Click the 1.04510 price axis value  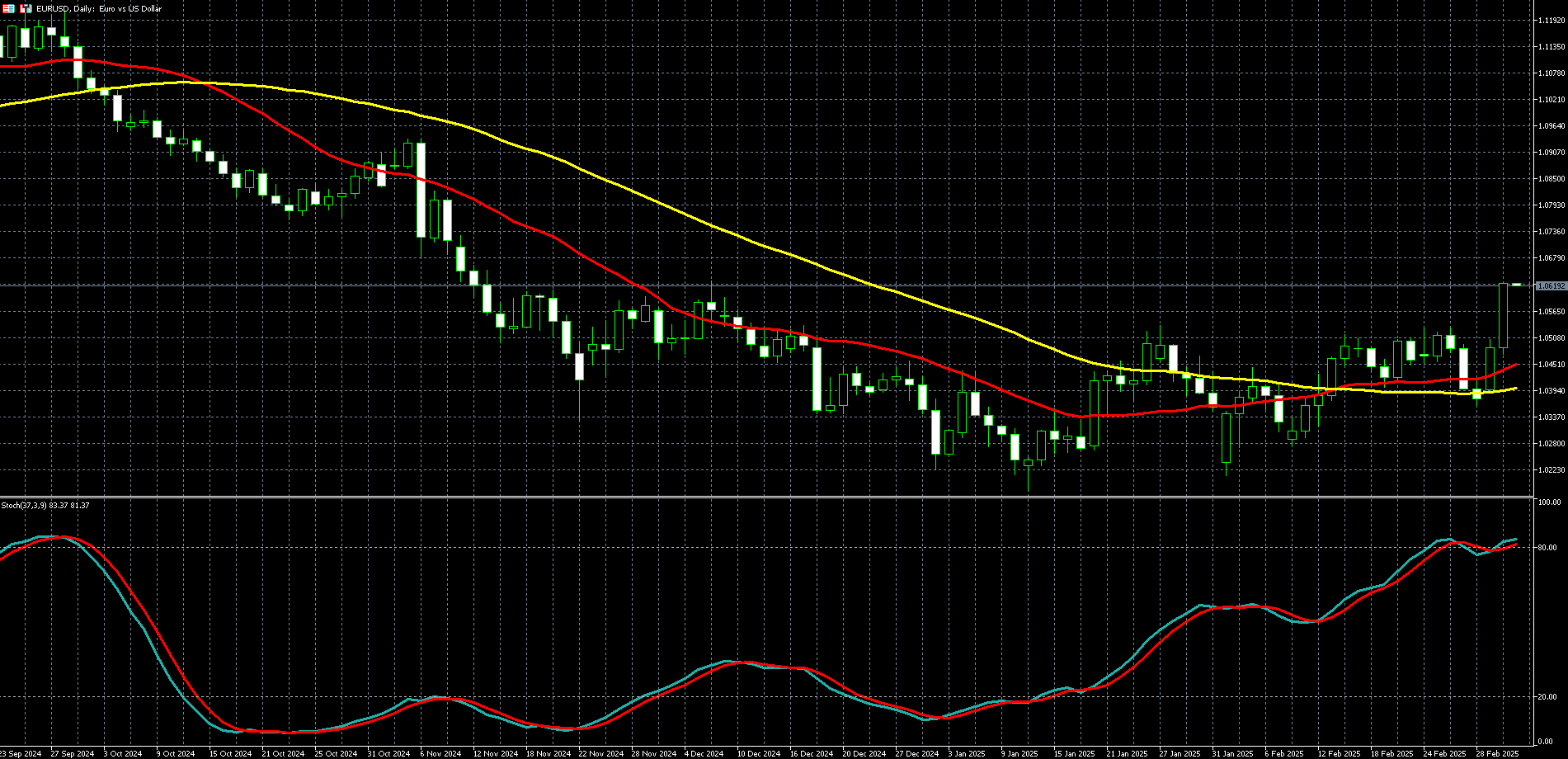coord(1552,365)
